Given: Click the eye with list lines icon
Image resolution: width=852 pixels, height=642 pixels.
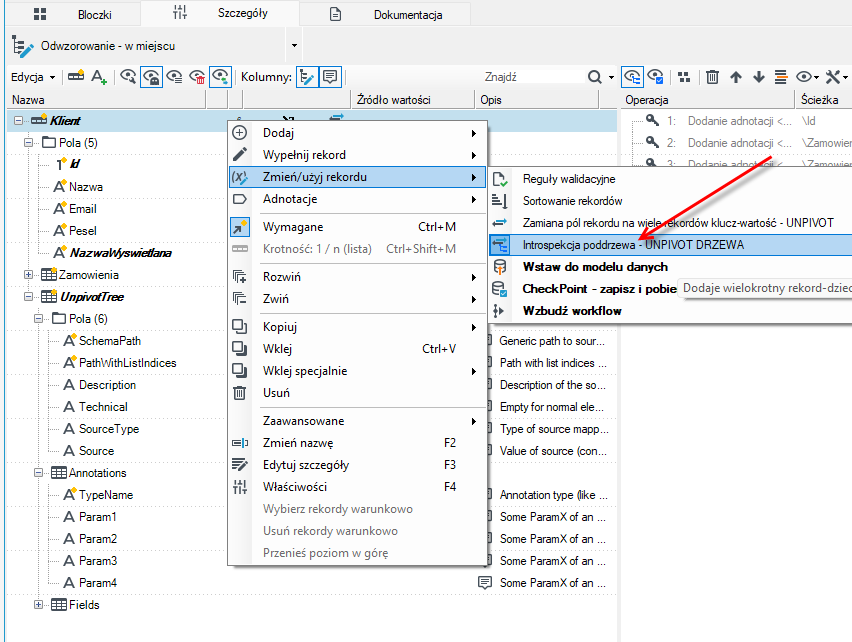Looking at the screenshot, I should pos(174,77).
